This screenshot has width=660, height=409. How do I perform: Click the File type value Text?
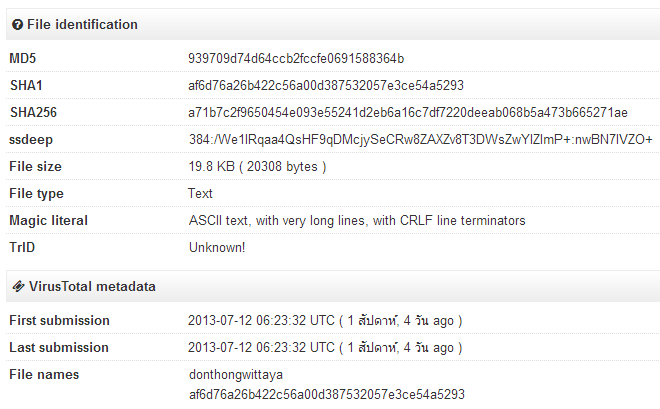[x=200, y=194]
